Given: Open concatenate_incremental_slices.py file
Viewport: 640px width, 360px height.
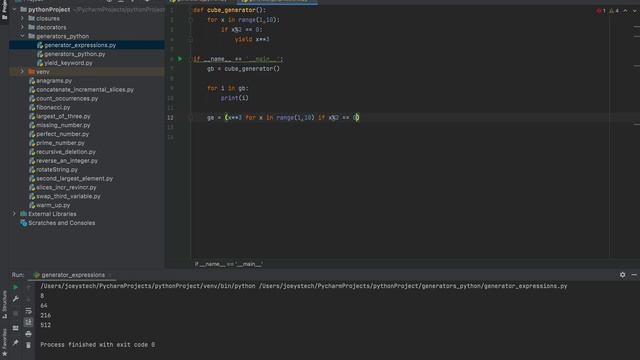Looking at the screenshot, I should [x=85, y=90].
